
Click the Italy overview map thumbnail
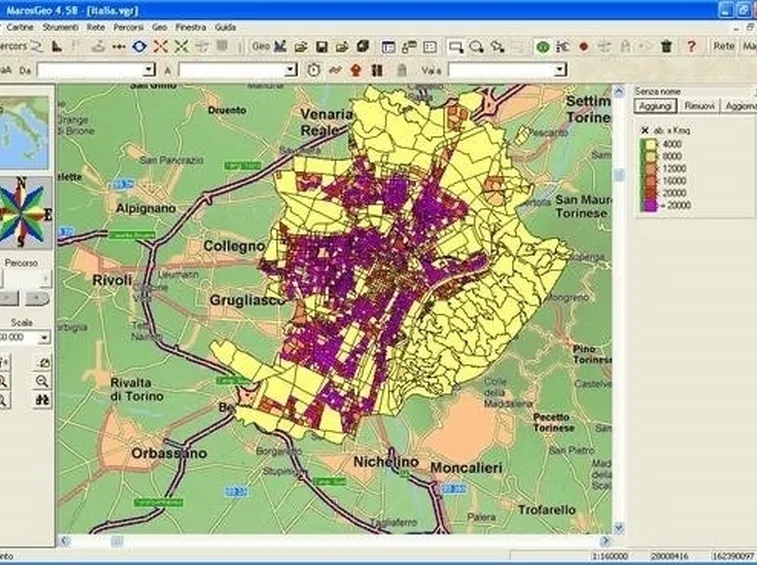[24, 132]
